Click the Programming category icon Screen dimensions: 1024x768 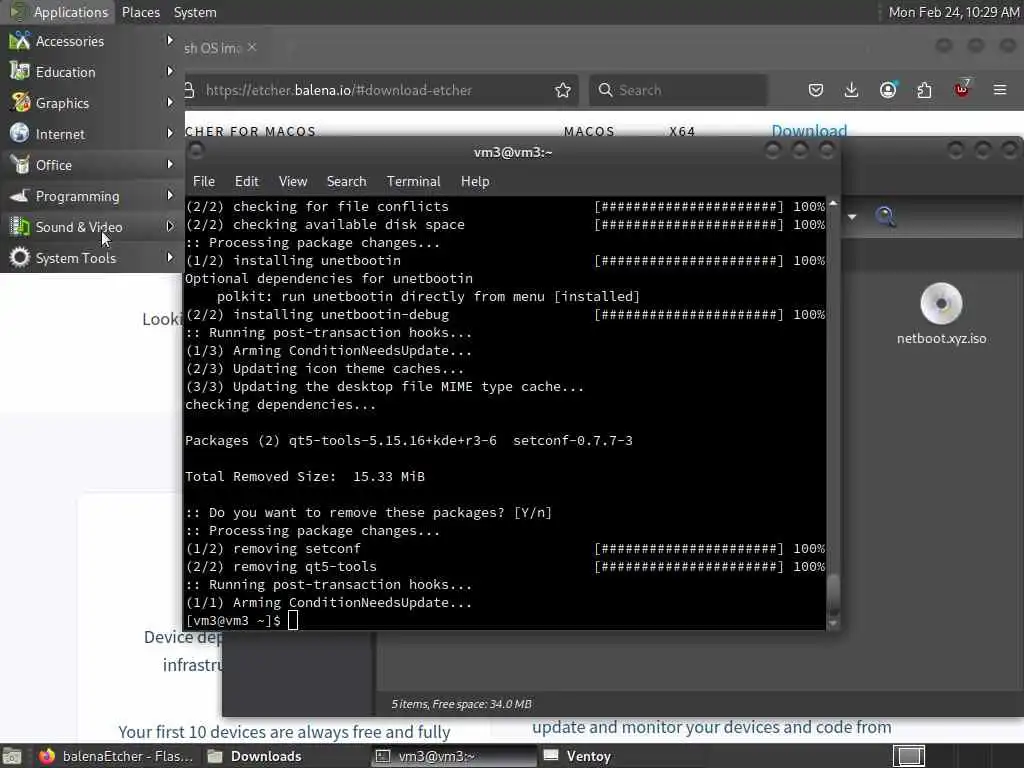pos(20,196)
